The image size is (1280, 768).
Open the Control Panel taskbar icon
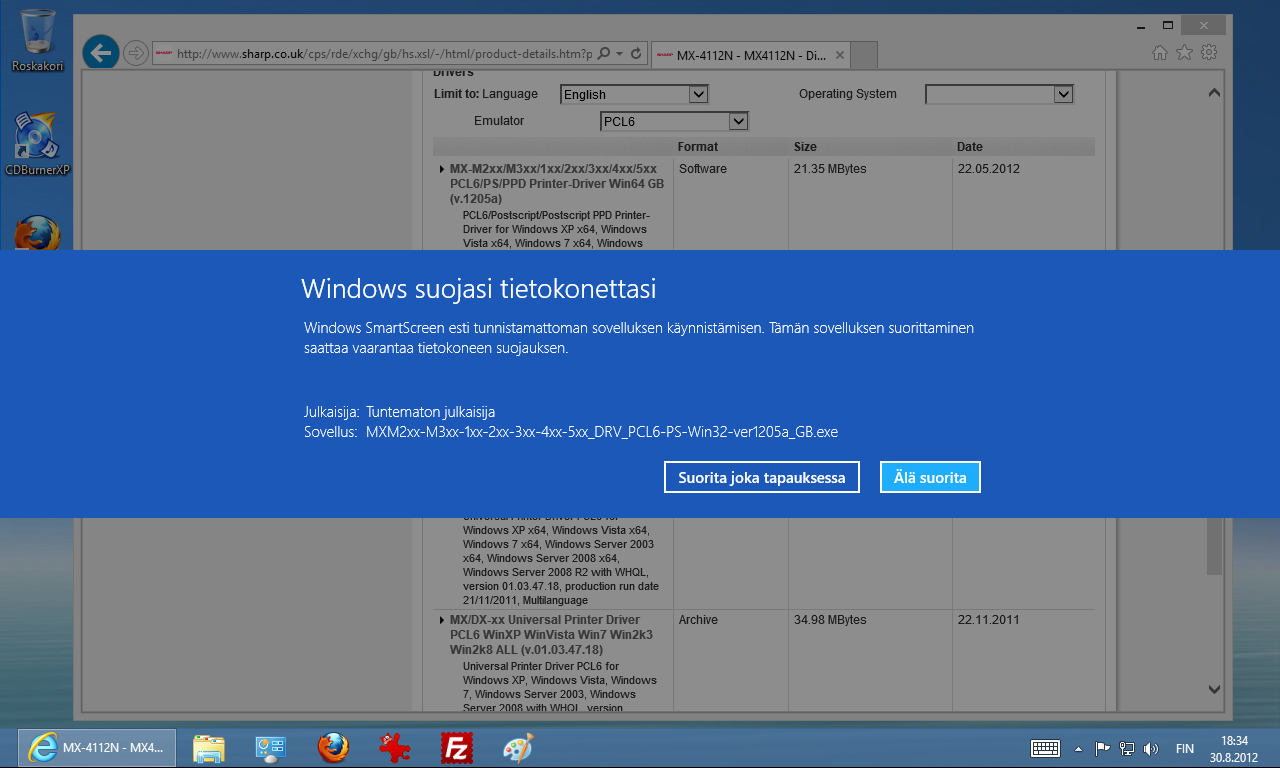click(271, 747)
